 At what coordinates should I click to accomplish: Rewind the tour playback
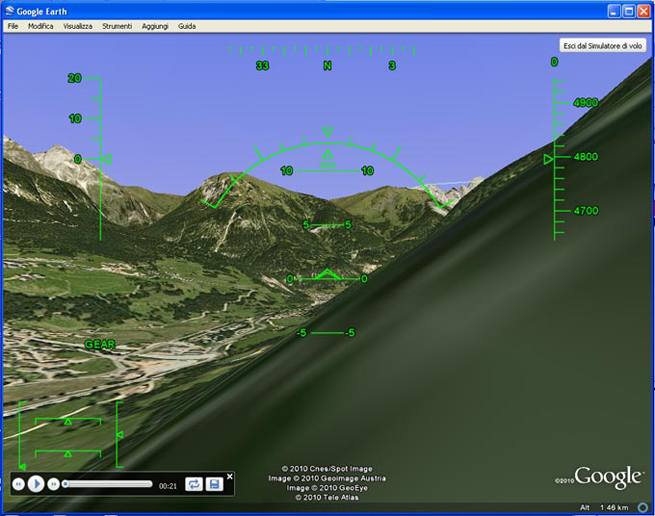(18, 484)
